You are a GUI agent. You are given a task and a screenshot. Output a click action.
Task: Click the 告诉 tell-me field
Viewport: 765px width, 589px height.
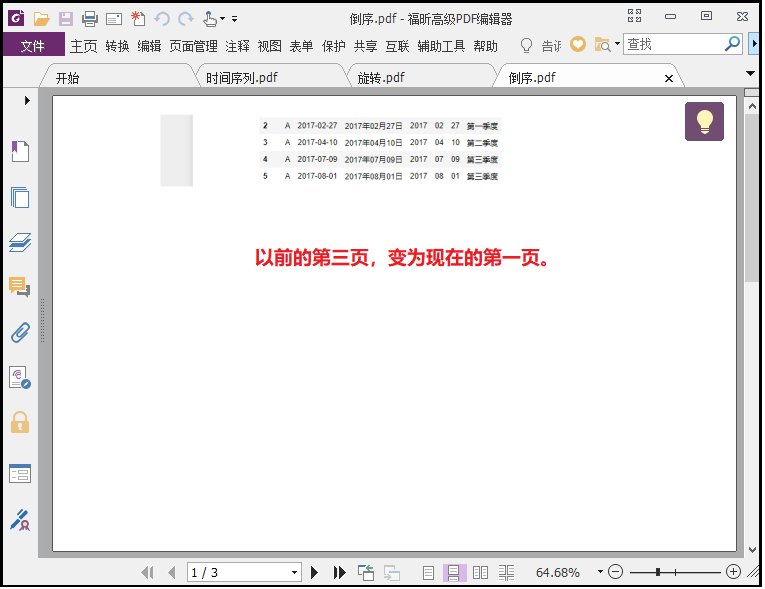pos(551,46)
